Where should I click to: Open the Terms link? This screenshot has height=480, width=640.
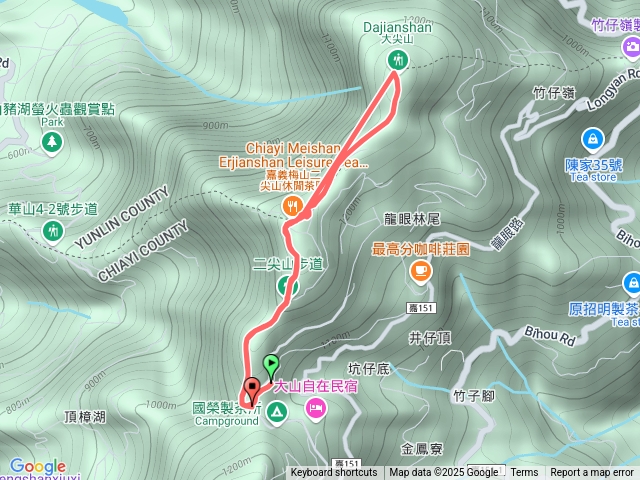524,473
